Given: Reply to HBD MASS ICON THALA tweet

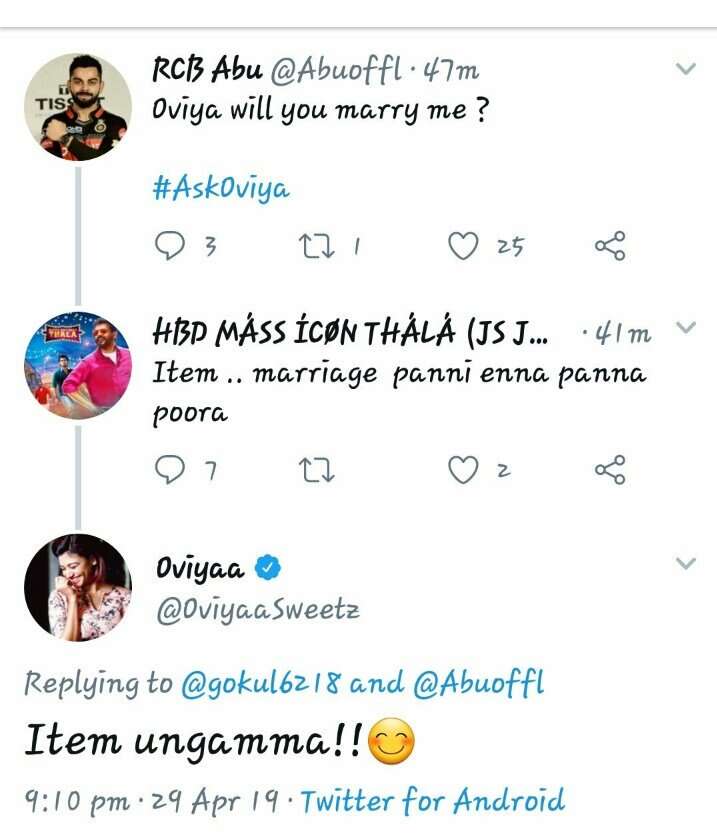Looking at the screenshot, I should 171,469.
